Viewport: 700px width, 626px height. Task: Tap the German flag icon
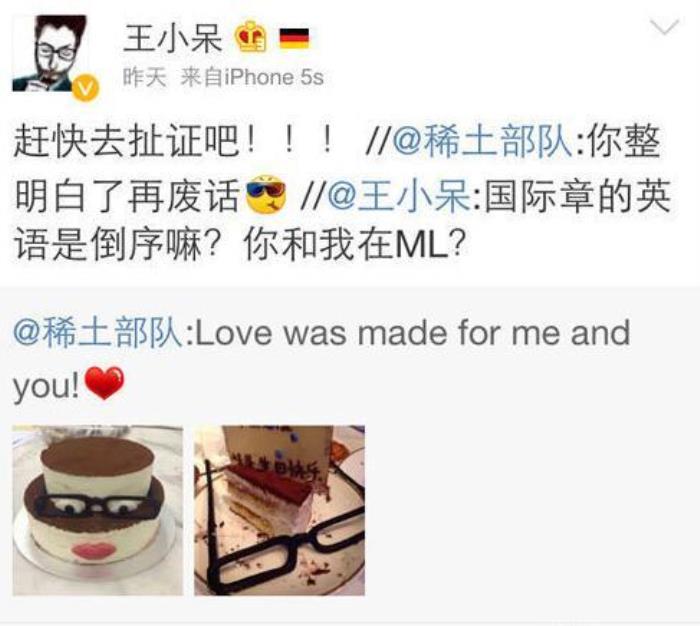[x=294, y=38]
